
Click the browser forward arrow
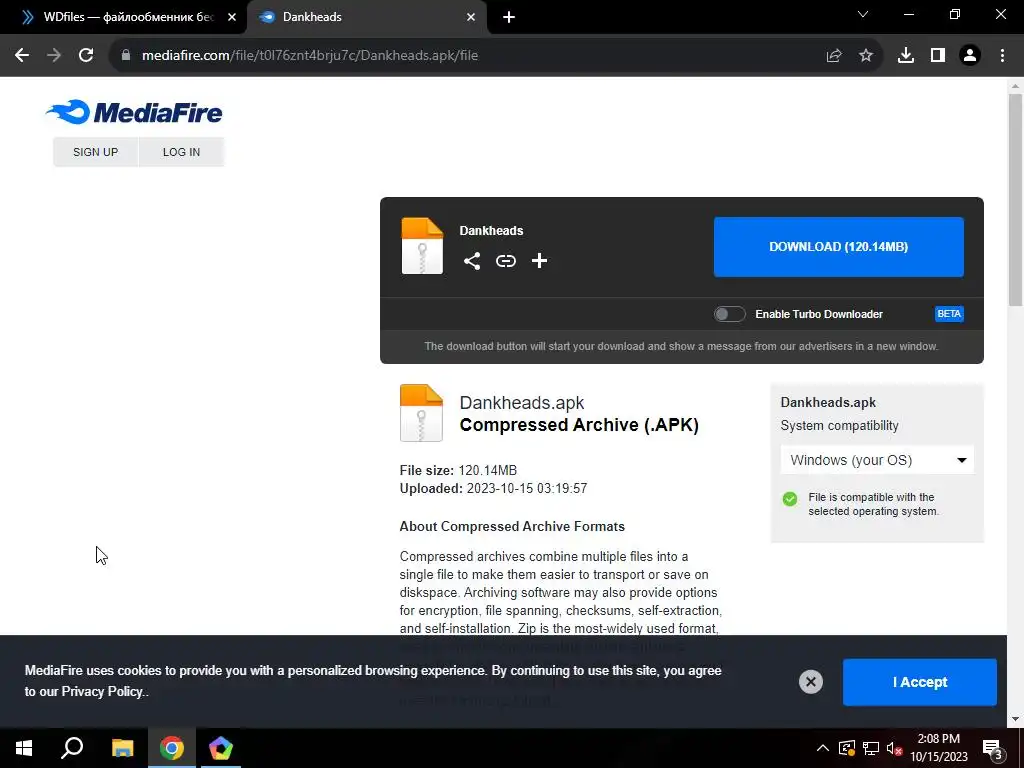(x=54, y=56)
